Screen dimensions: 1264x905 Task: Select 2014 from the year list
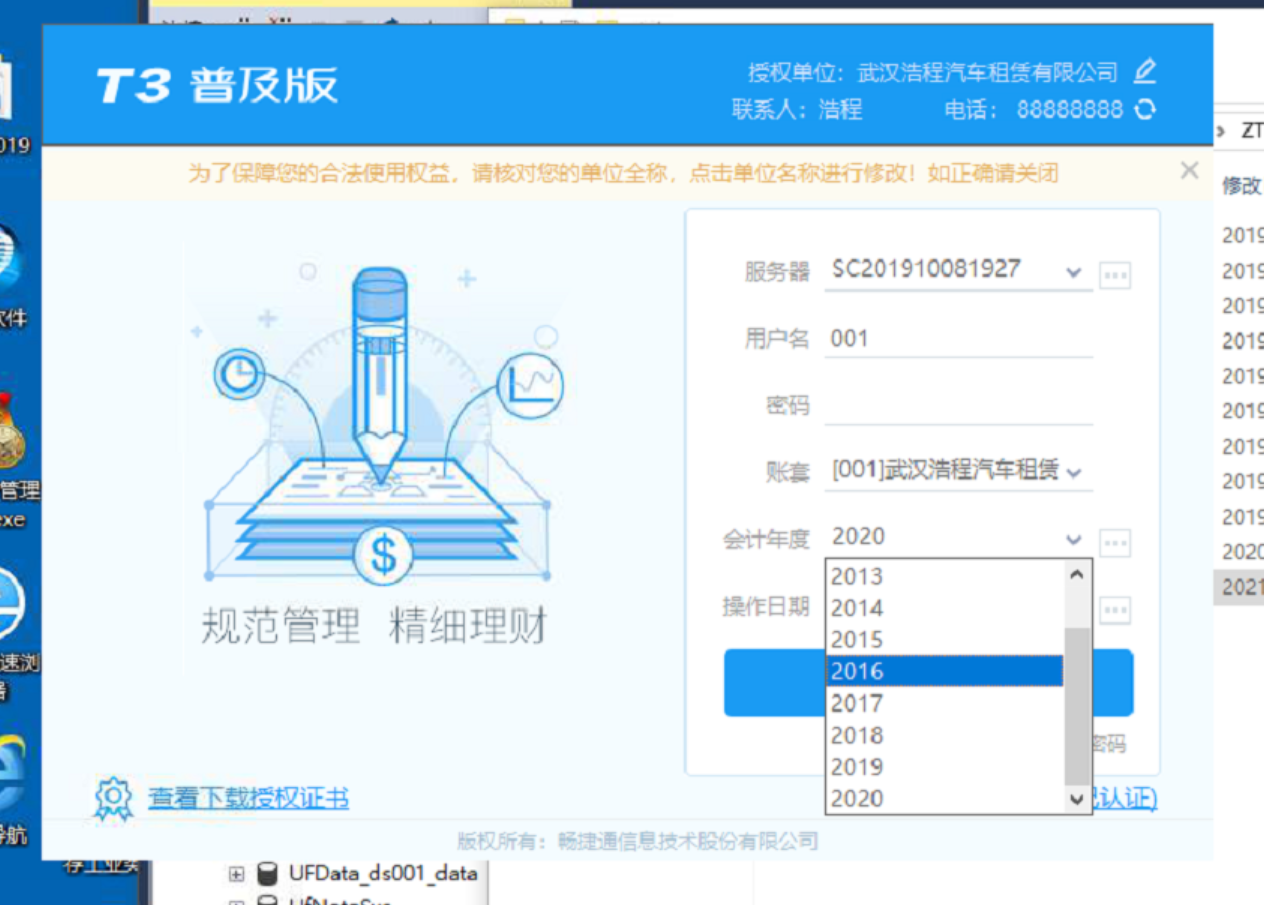[945, 608]
